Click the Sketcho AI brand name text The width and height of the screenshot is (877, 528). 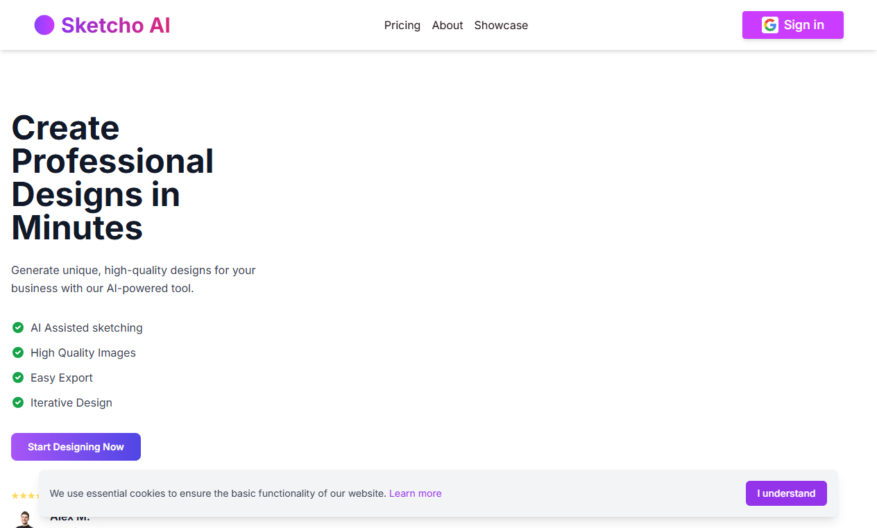click(x=116, y=25)
